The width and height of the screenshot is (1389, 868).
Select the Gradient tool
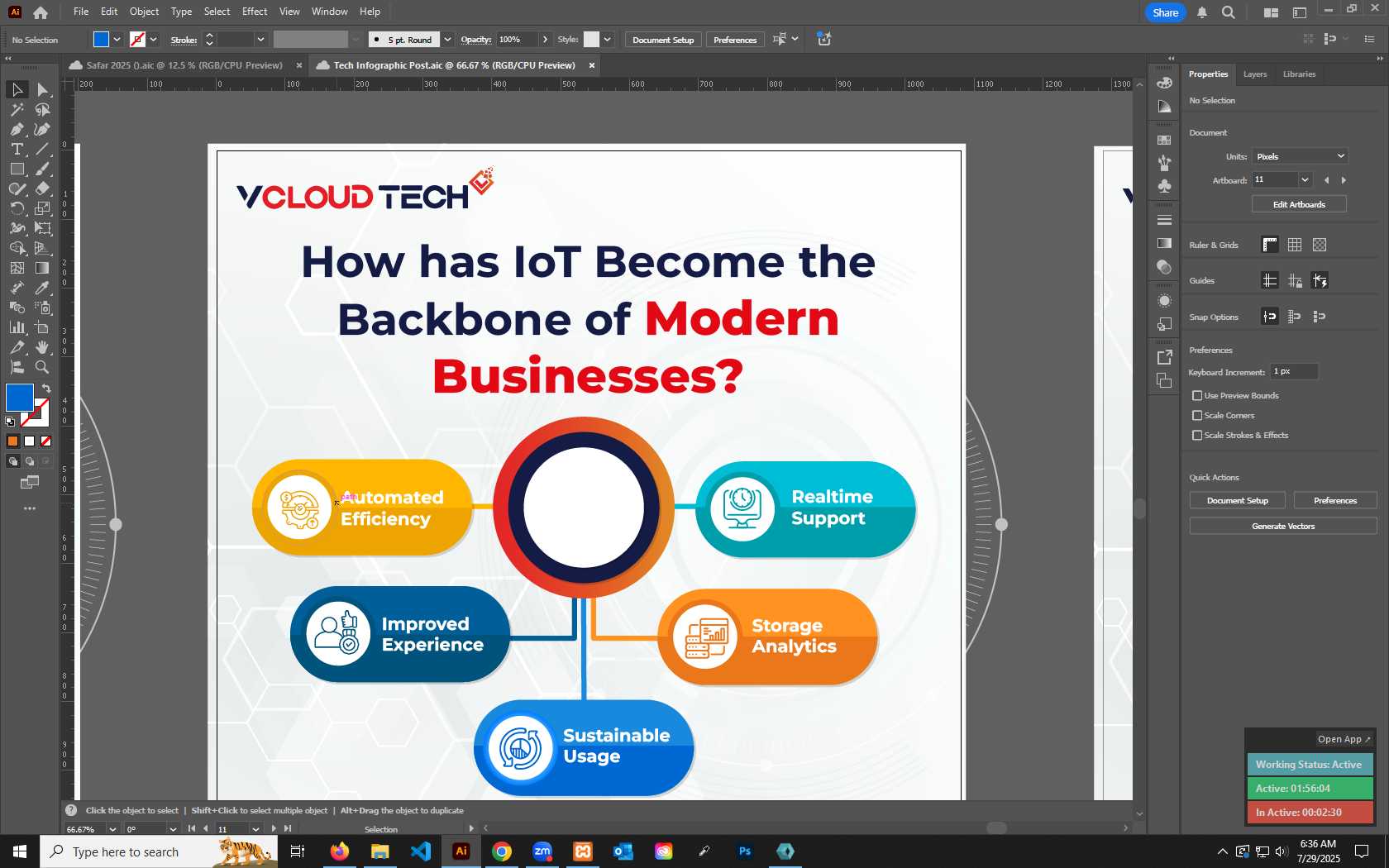point(42,268)
